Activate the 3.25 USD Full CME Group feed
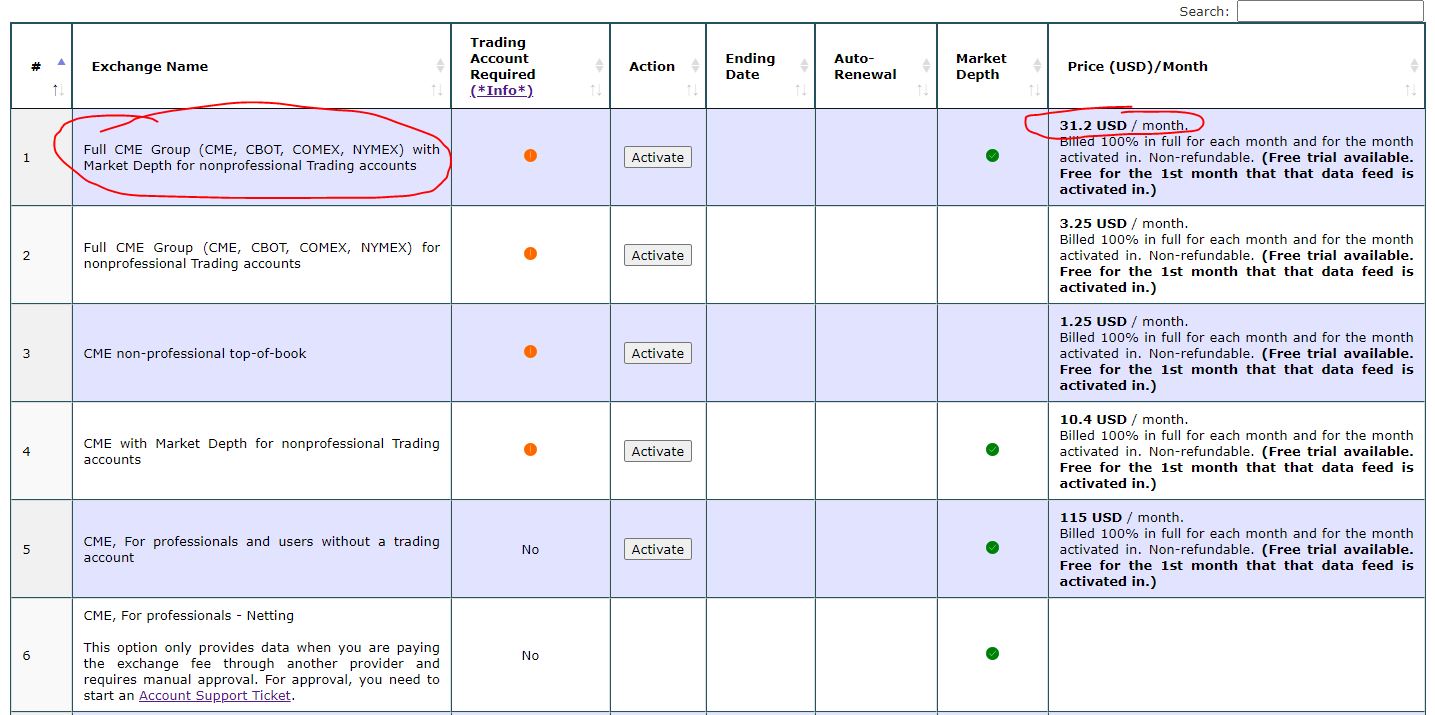This screenshot has width=1435, height=715. point(658,255)
